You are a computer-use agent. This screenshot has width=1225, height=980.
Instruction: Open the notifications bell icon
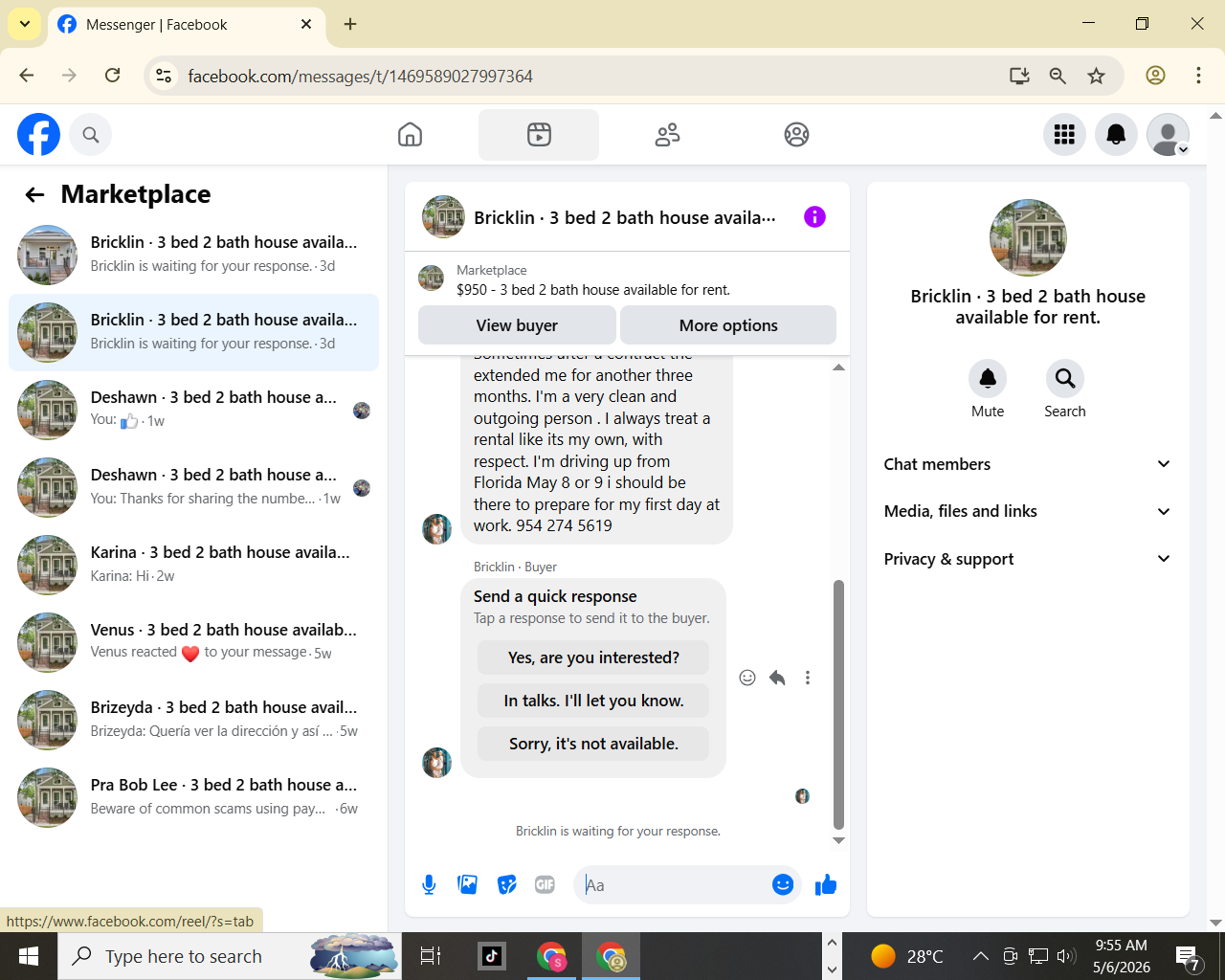coord(1116,135)
